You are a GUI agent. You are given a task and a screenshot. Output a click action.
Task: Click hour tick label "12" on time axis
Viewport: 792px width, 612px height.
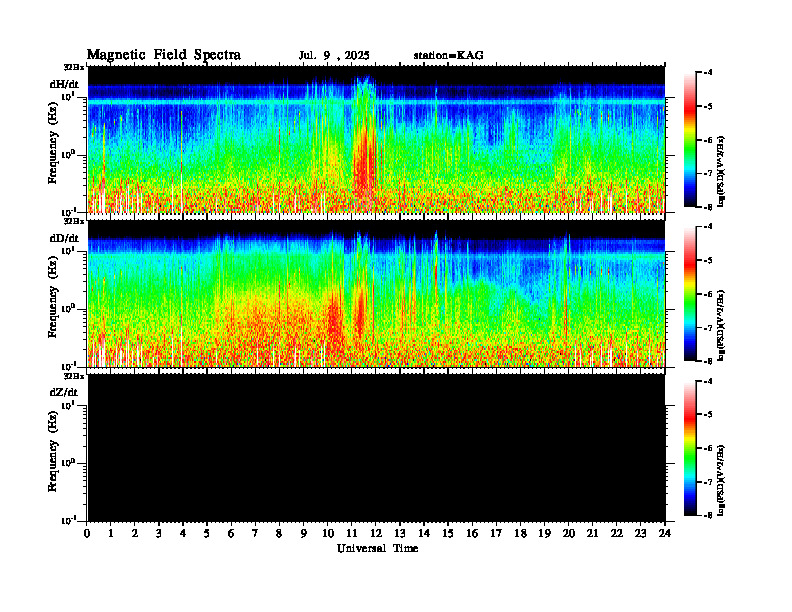click(x=376, y=533)
